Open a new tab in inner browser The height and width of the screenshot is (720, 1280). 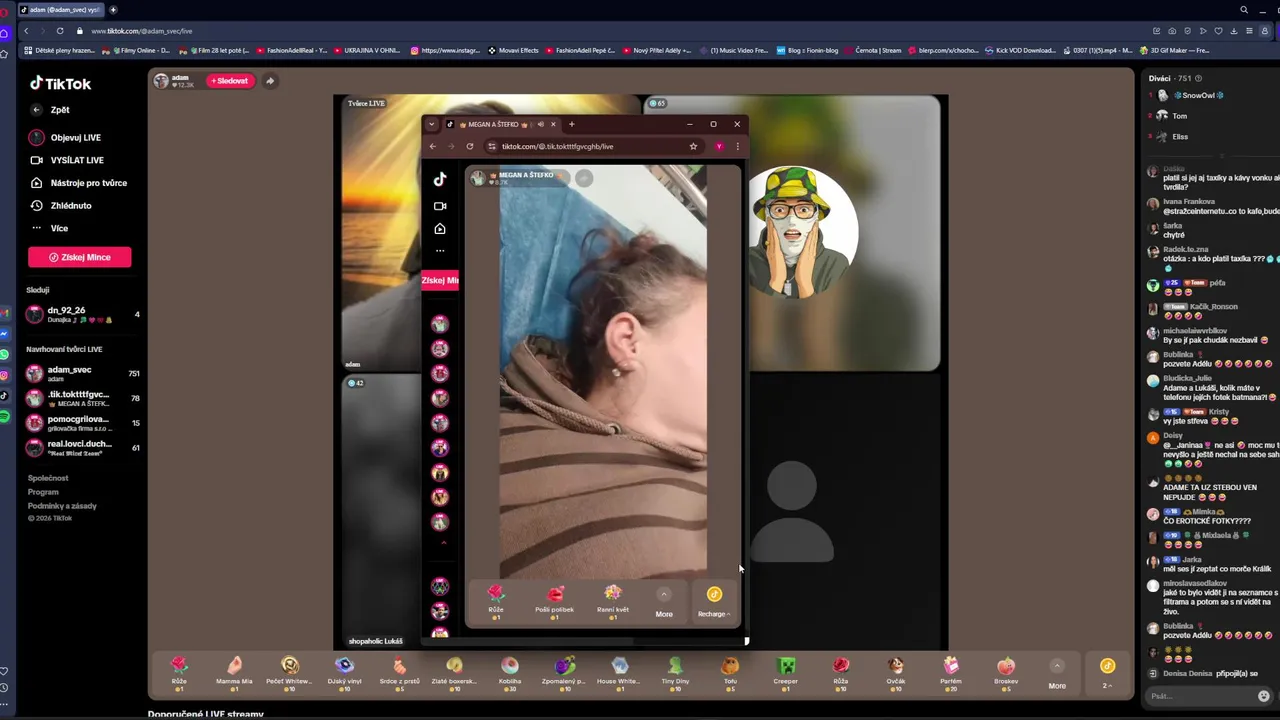[x=572, y=124]
